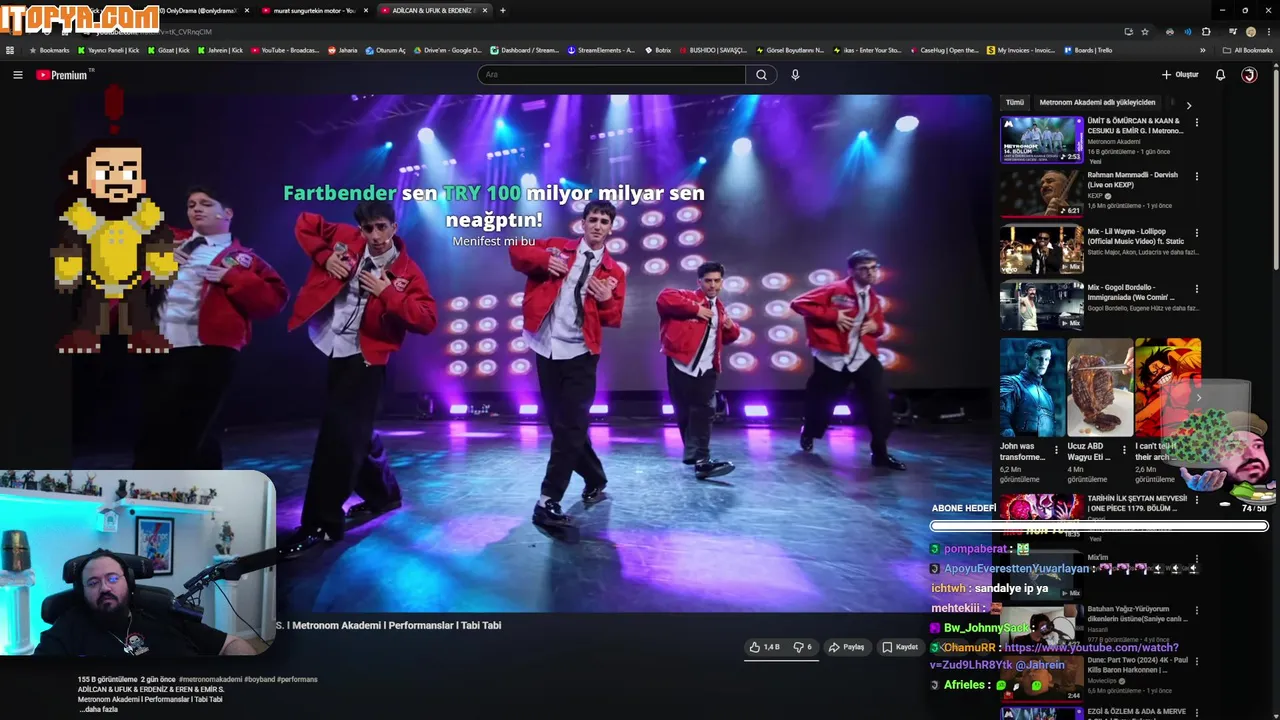Open My Invoices bookmark
This screenshot has height=720, width=1280.
(x=1022, y=50)
